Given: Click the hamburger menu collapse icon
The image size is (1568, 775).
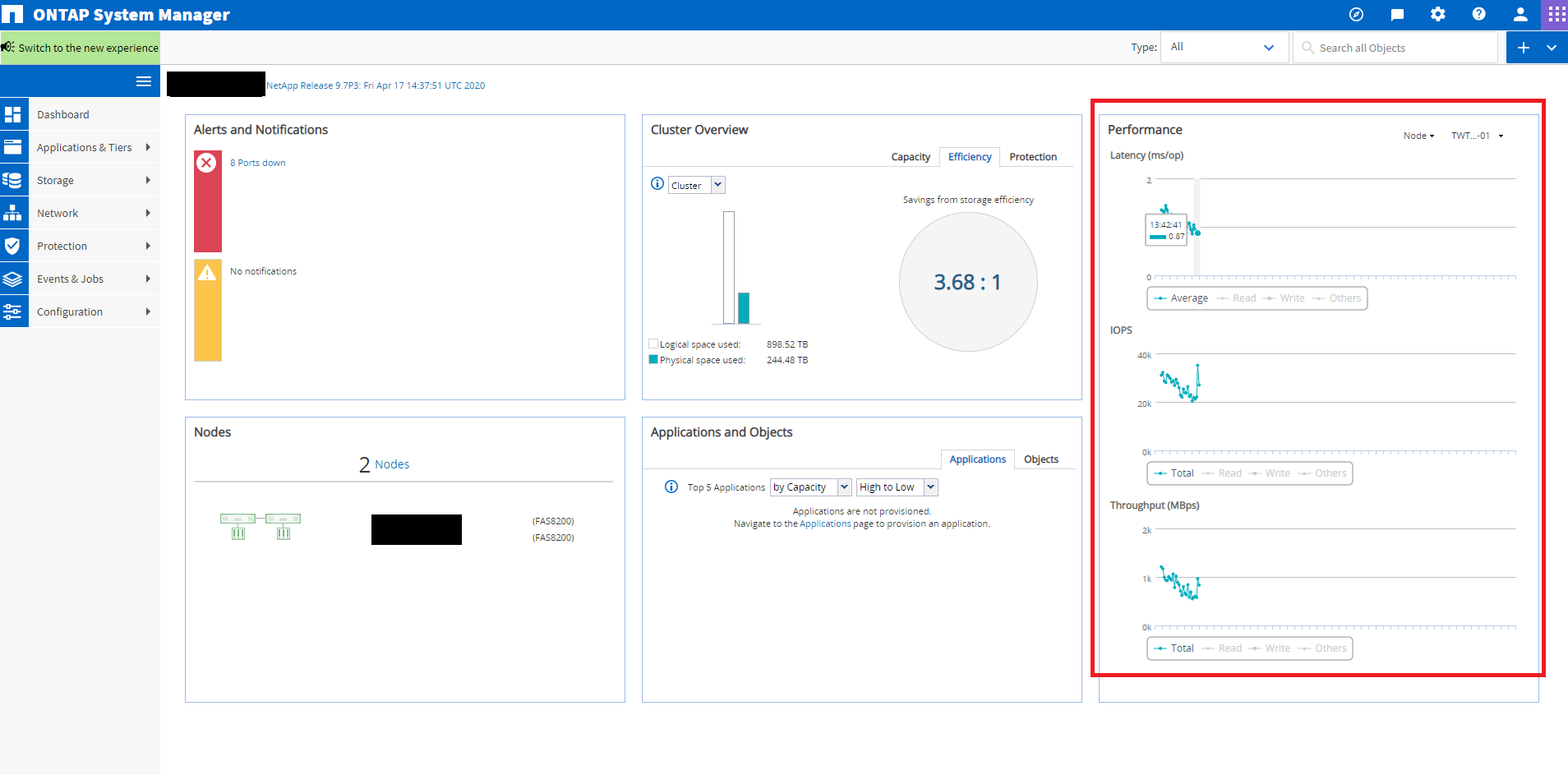Looking at the screenshot, I should point(143,81).
